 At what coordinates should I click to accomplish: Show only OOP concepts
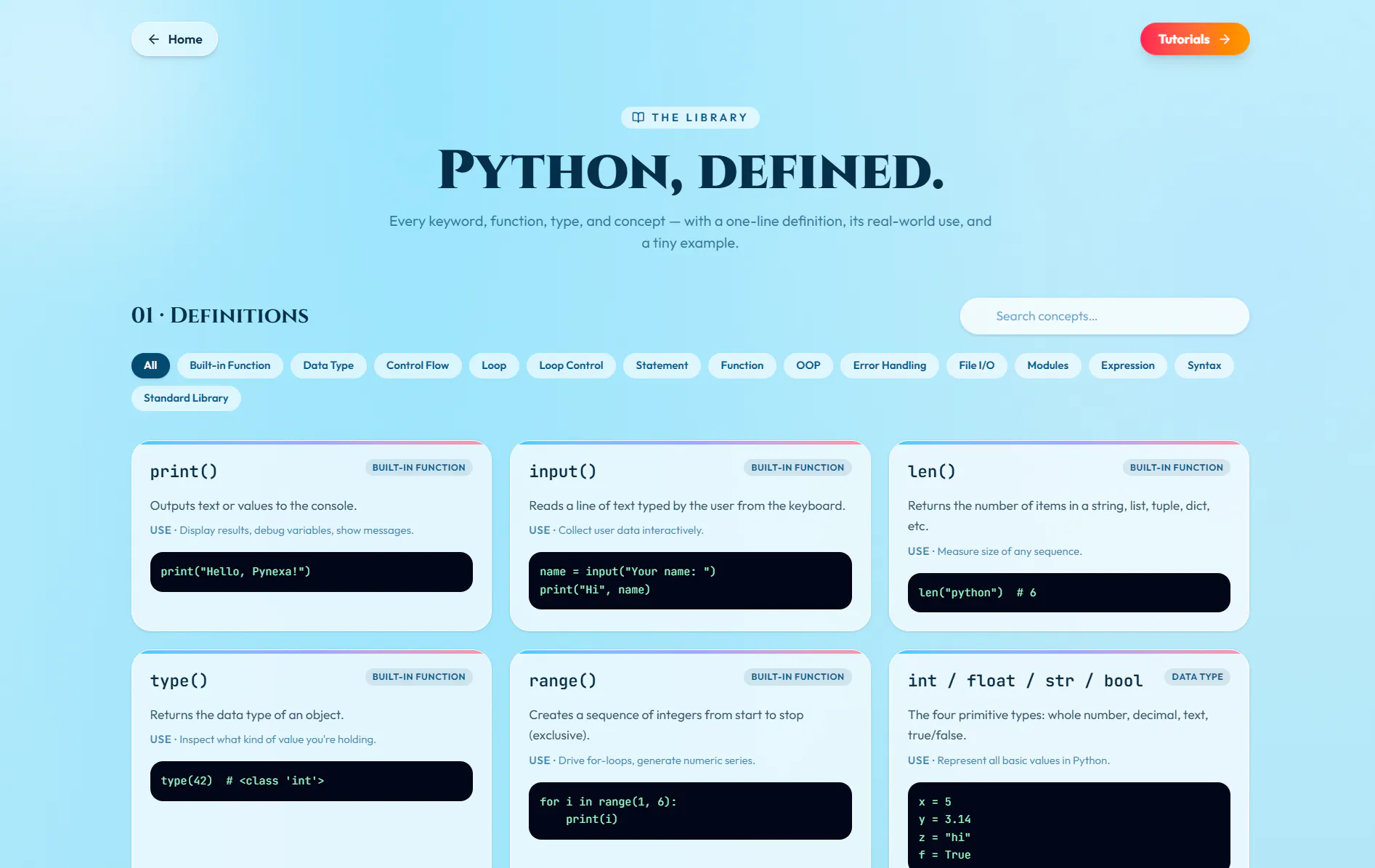(x=808, y=365)
